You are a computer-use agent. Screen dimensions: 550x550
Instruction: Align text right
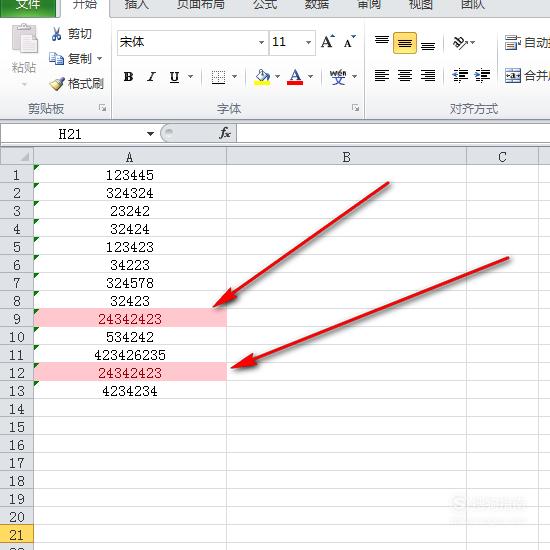(428, 75)
